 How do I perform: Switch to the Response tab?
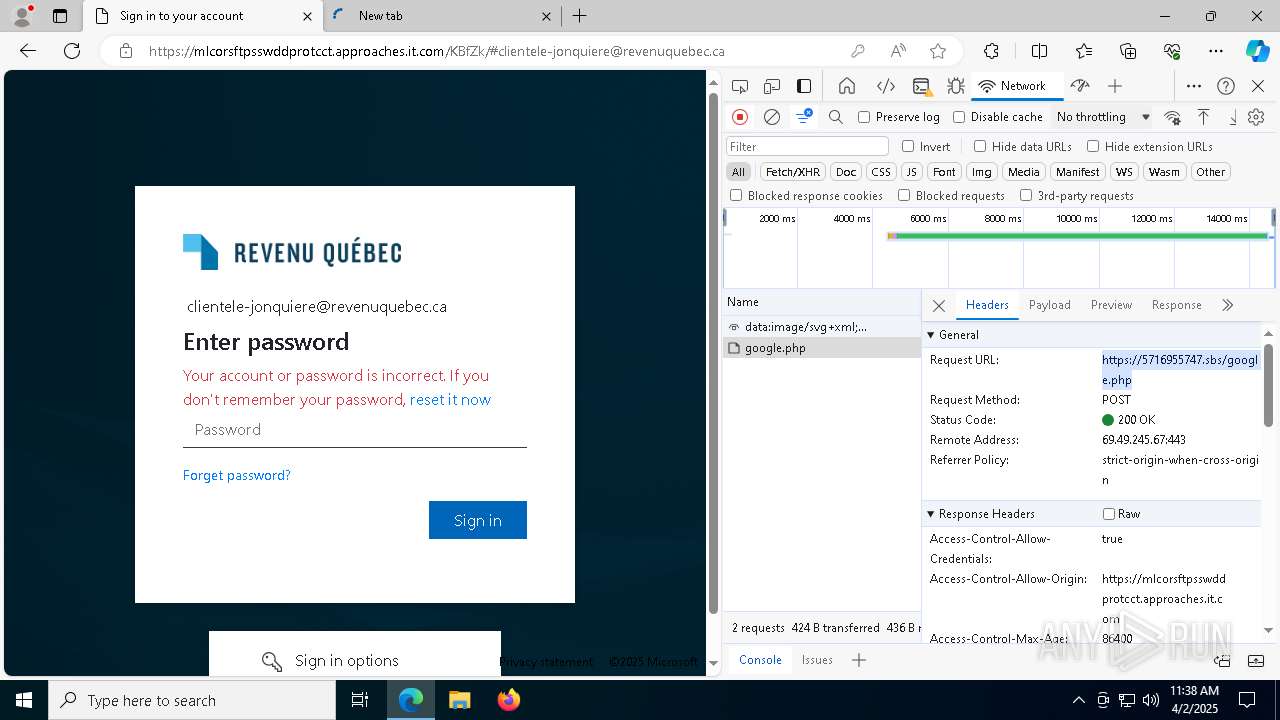[1176, 305]
